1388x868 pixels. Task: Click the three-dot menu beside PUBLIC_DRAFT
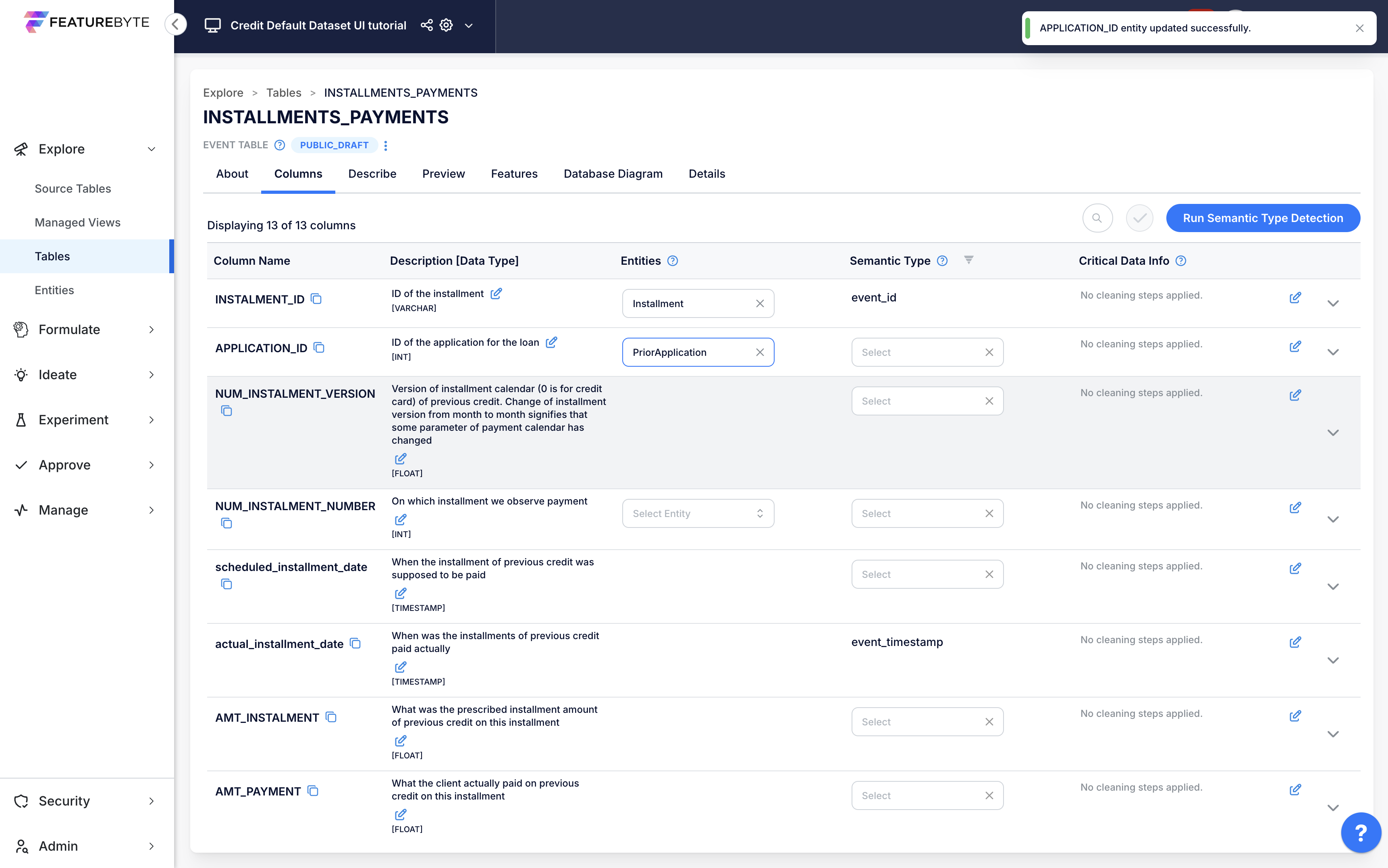point(386,145)
